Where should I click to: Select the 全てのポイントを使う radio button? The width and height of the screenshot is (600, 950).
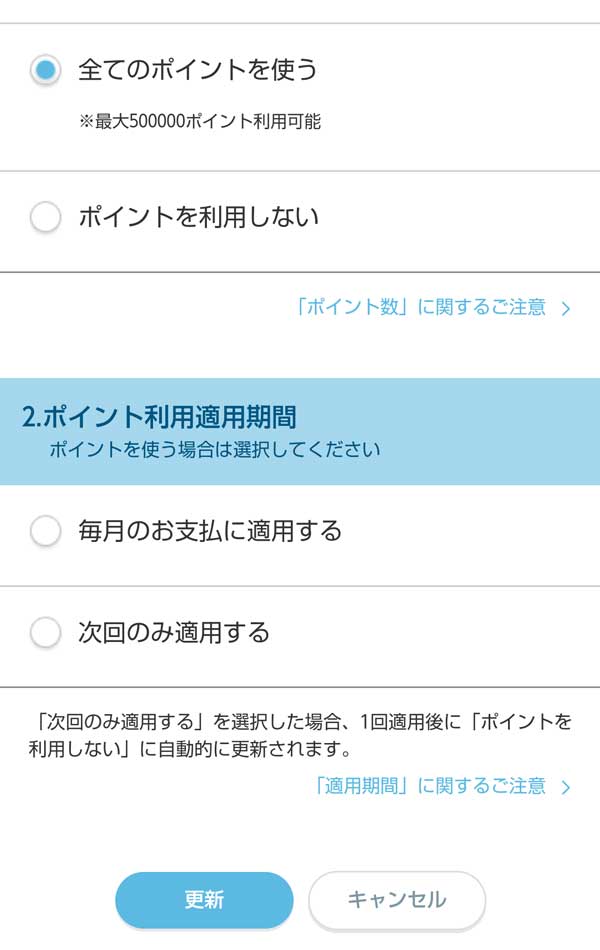[45, 70]
